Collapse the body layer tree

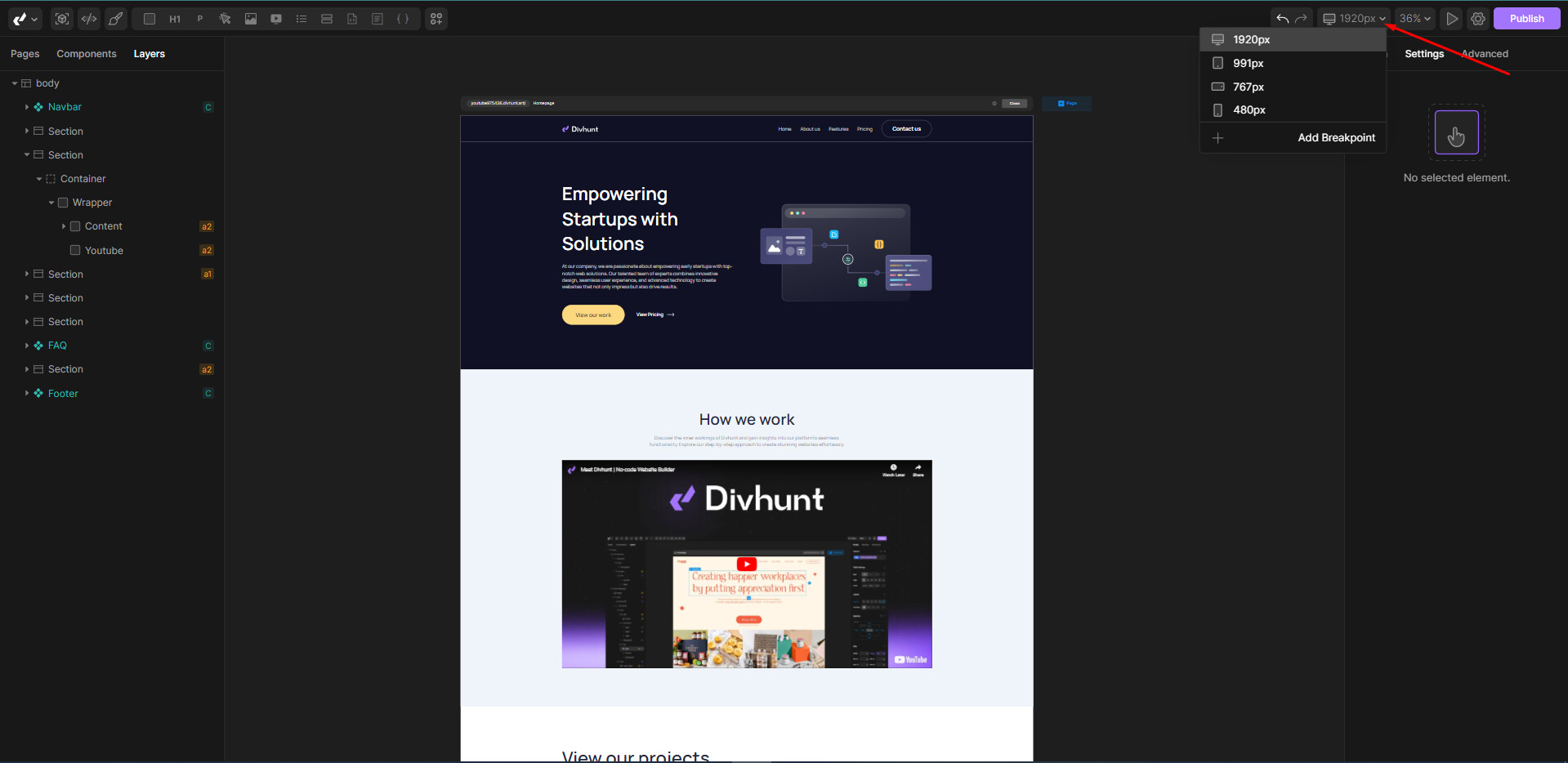point(15,83)
